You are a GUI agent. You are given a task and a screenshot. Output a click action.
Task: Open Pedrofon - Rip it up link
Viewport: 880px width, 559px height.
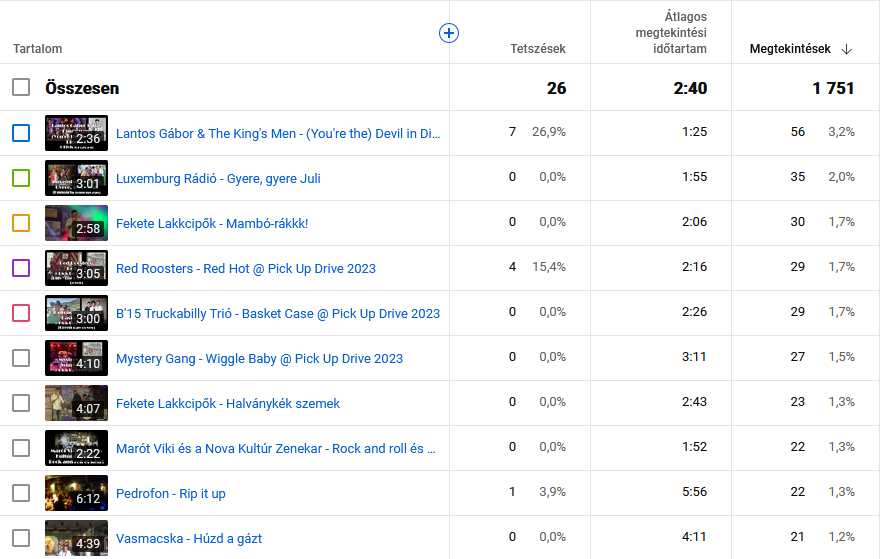(171, 493)
